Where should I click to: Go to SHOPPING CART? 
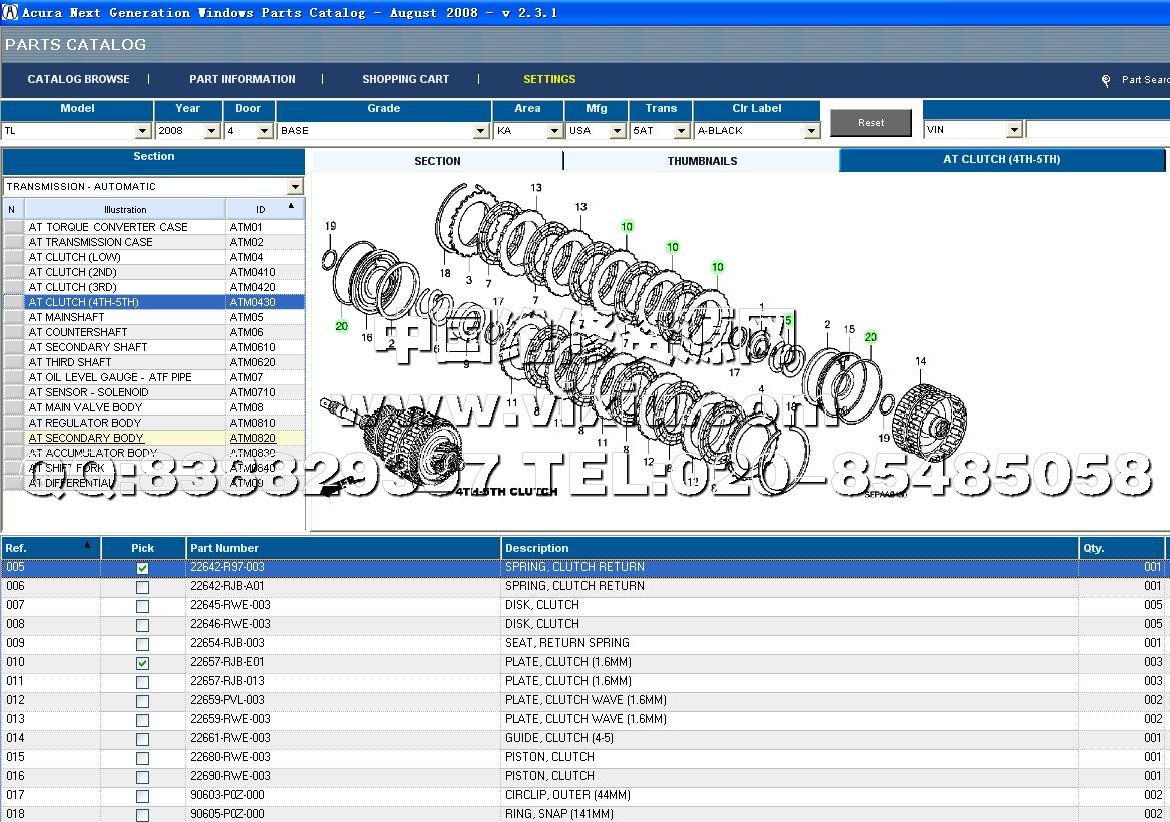pyautogui.click(x=405, y=79)
